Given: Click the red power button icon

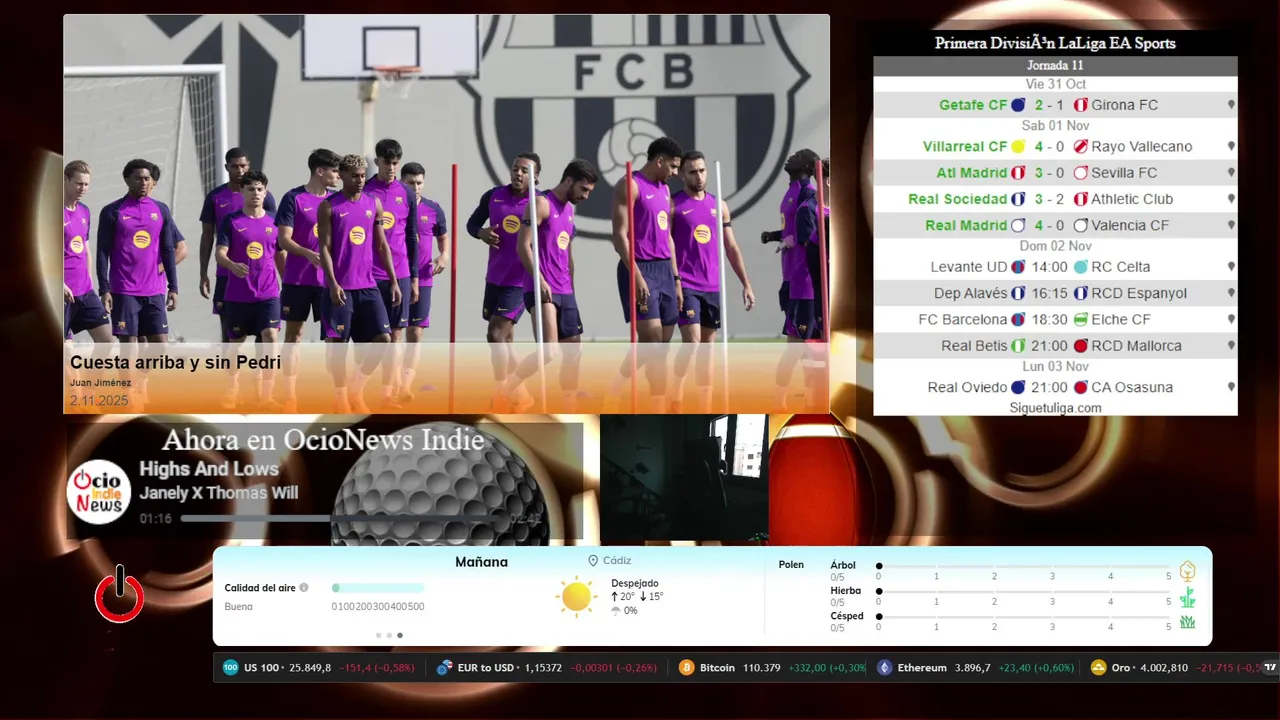Looking at the screenshot, I should tap(120, 594).
